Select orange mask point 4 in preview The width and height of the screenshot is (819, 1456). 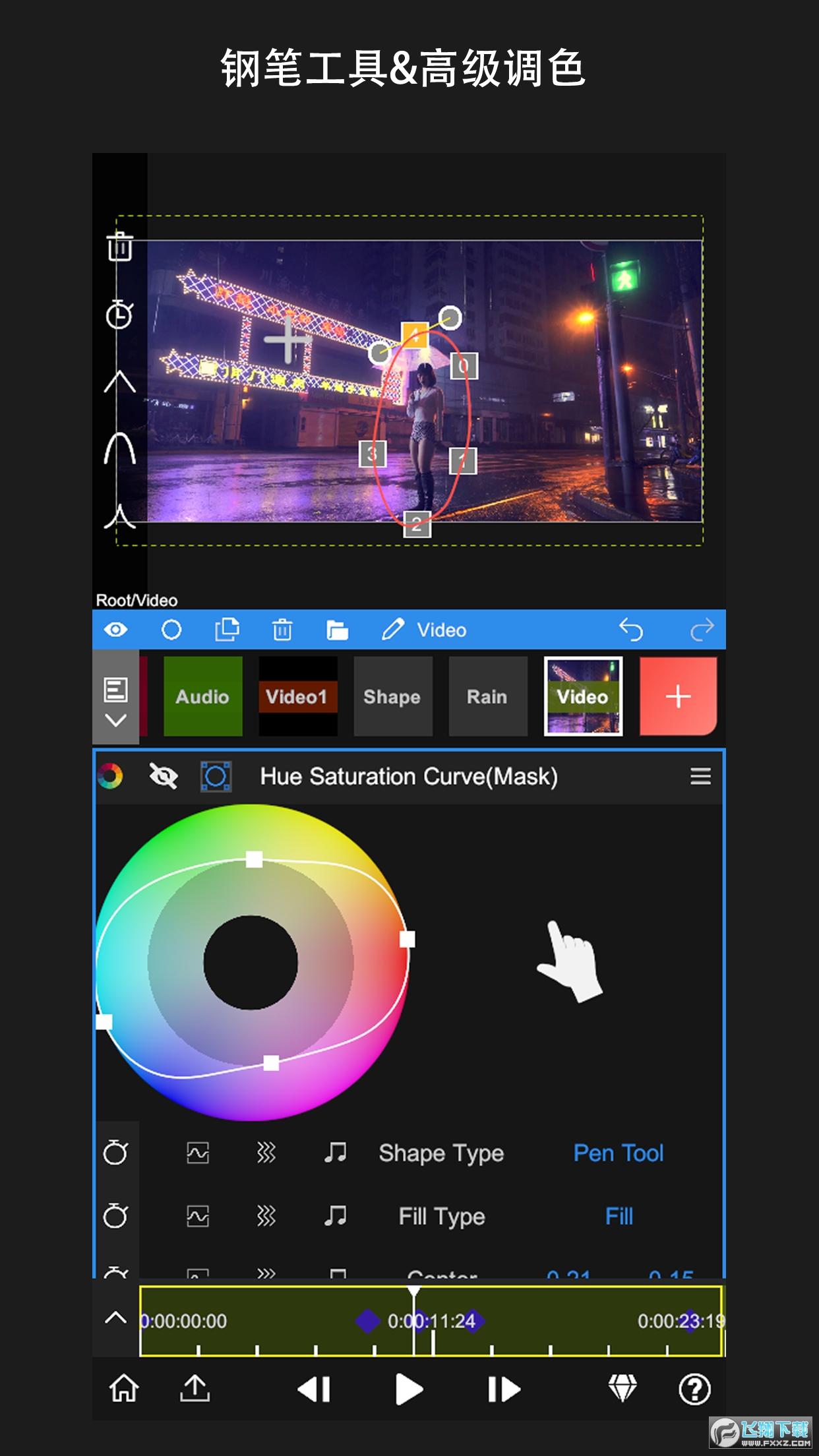coord(415,335)
